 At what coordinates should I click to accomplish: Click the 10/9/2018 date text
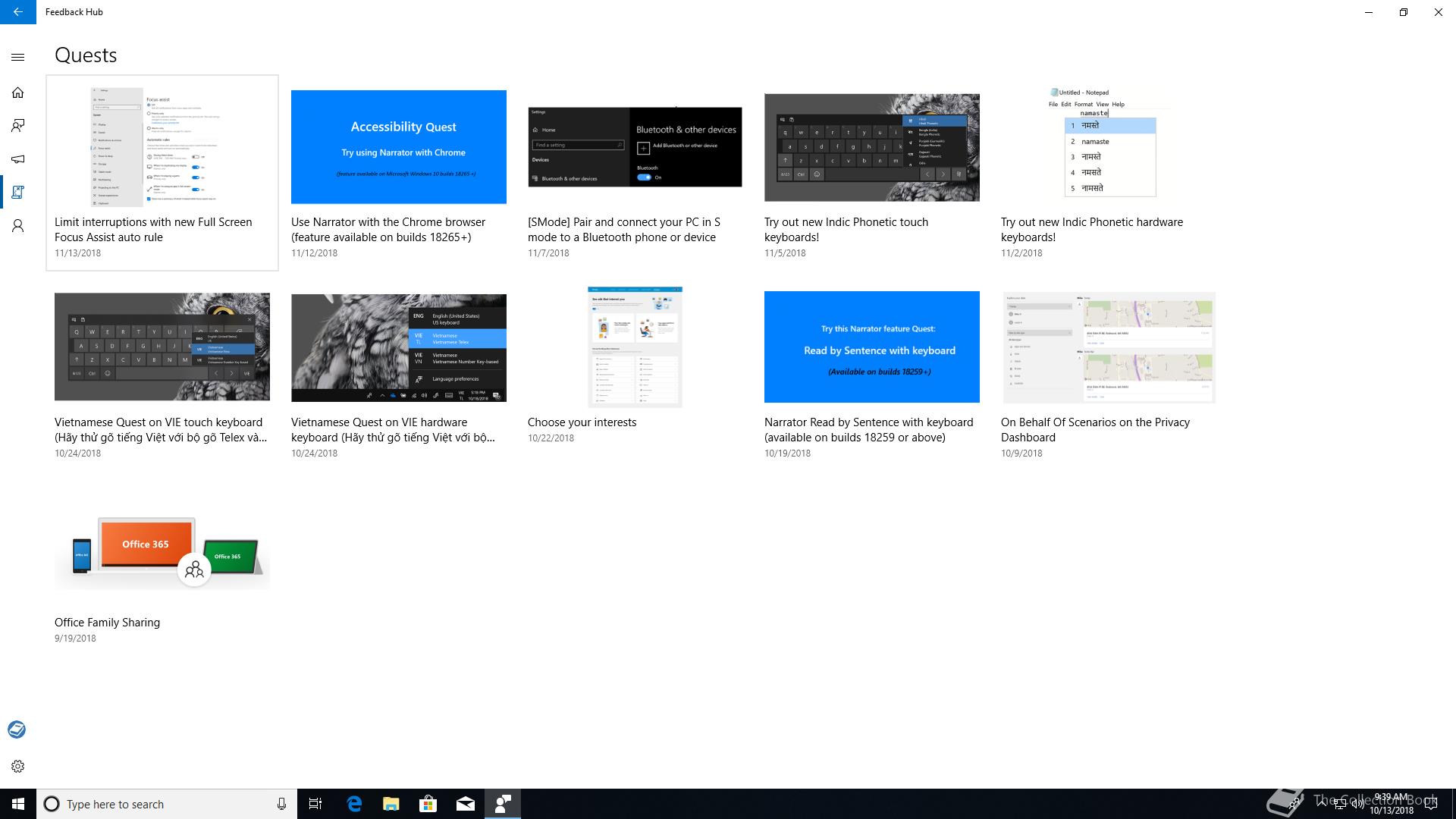click(x=1021, y=453)
